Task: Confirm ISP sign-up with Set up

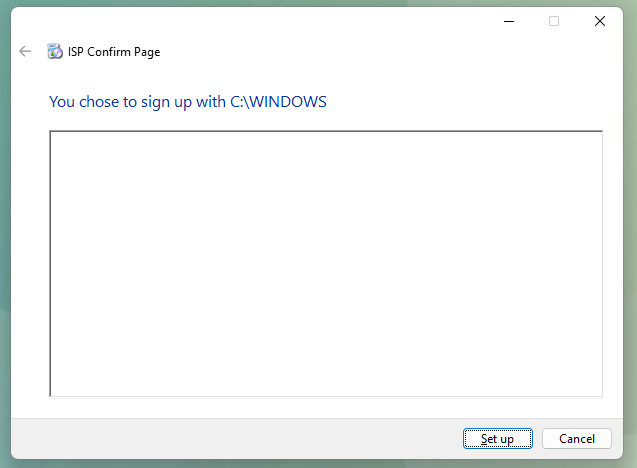Action: pos(497,439)
